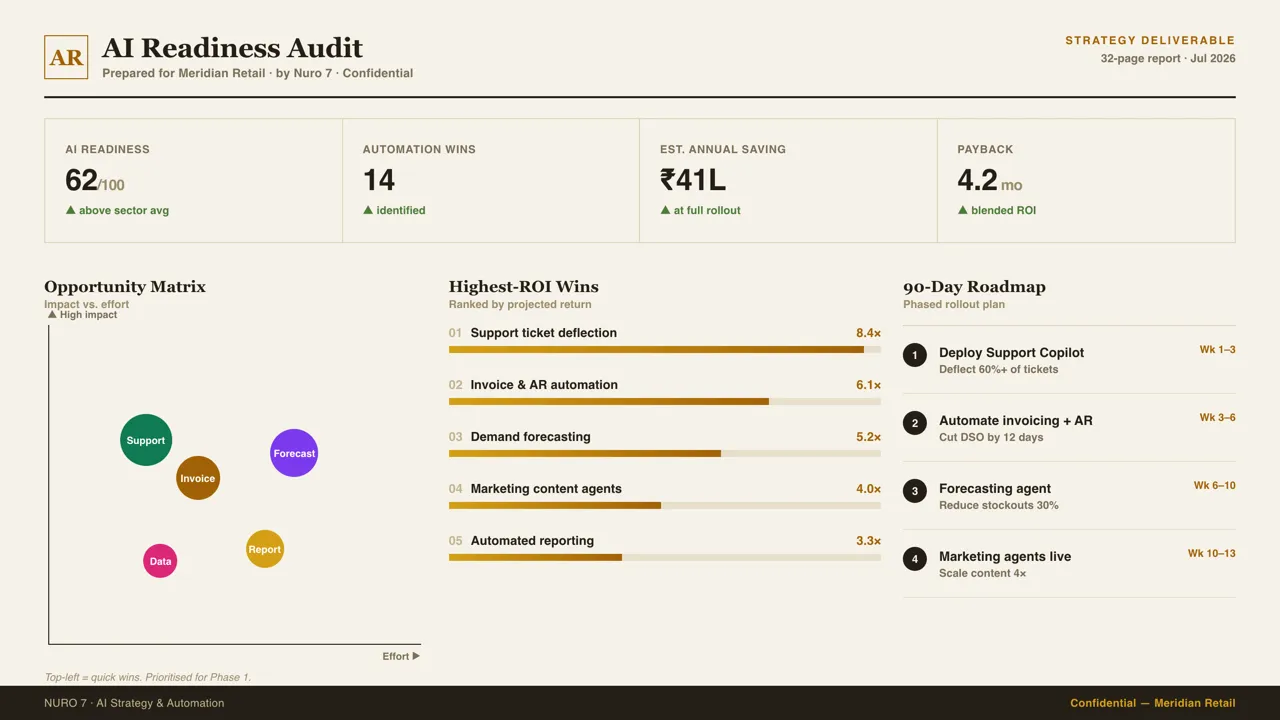Select step 2 circle beside Automate invoicing + AR
Viewport: 1280px width, 720px height.
[915, 423]
